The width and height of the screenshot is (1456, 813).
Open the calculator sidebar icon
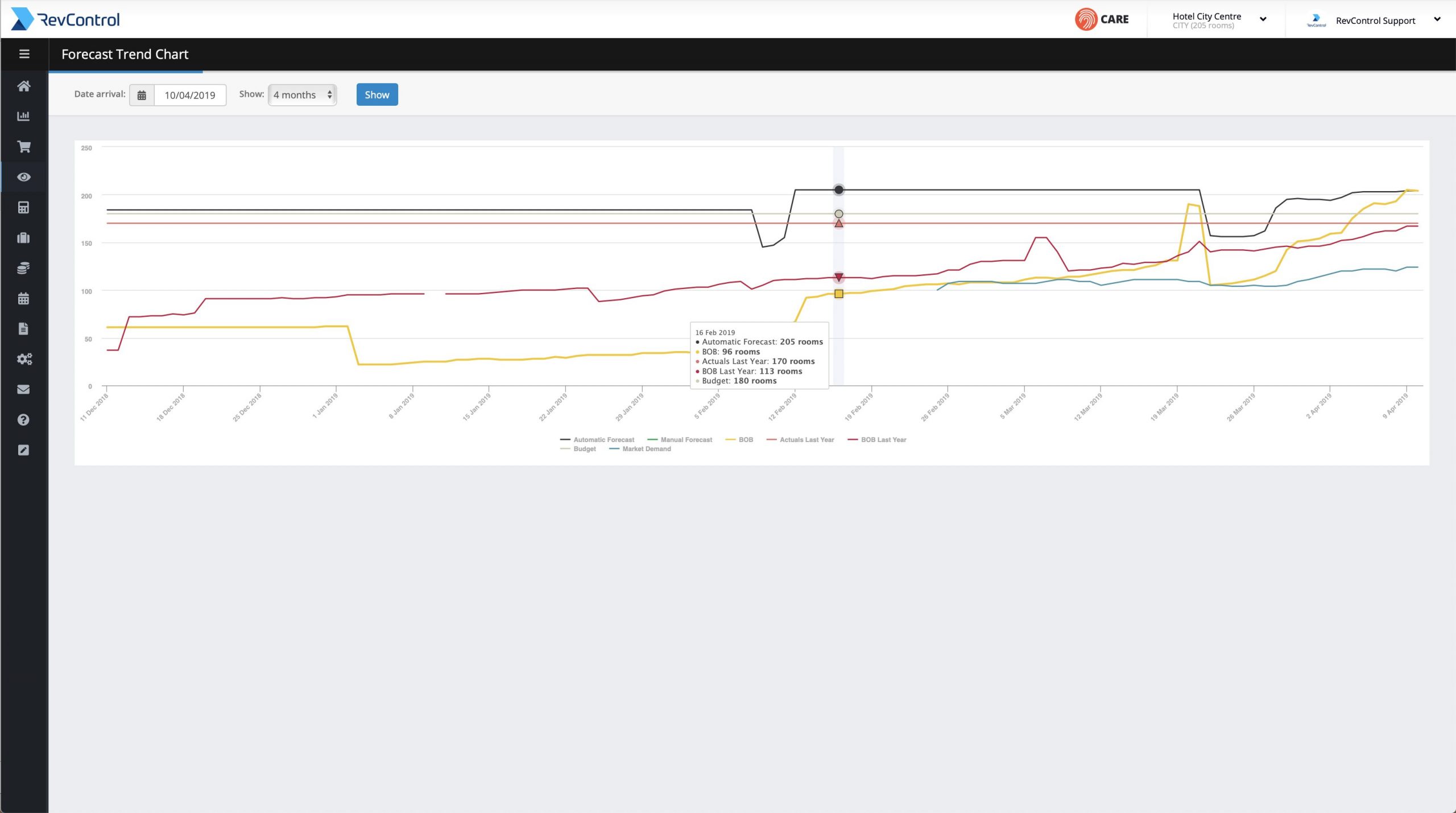[x=23, y=208]
